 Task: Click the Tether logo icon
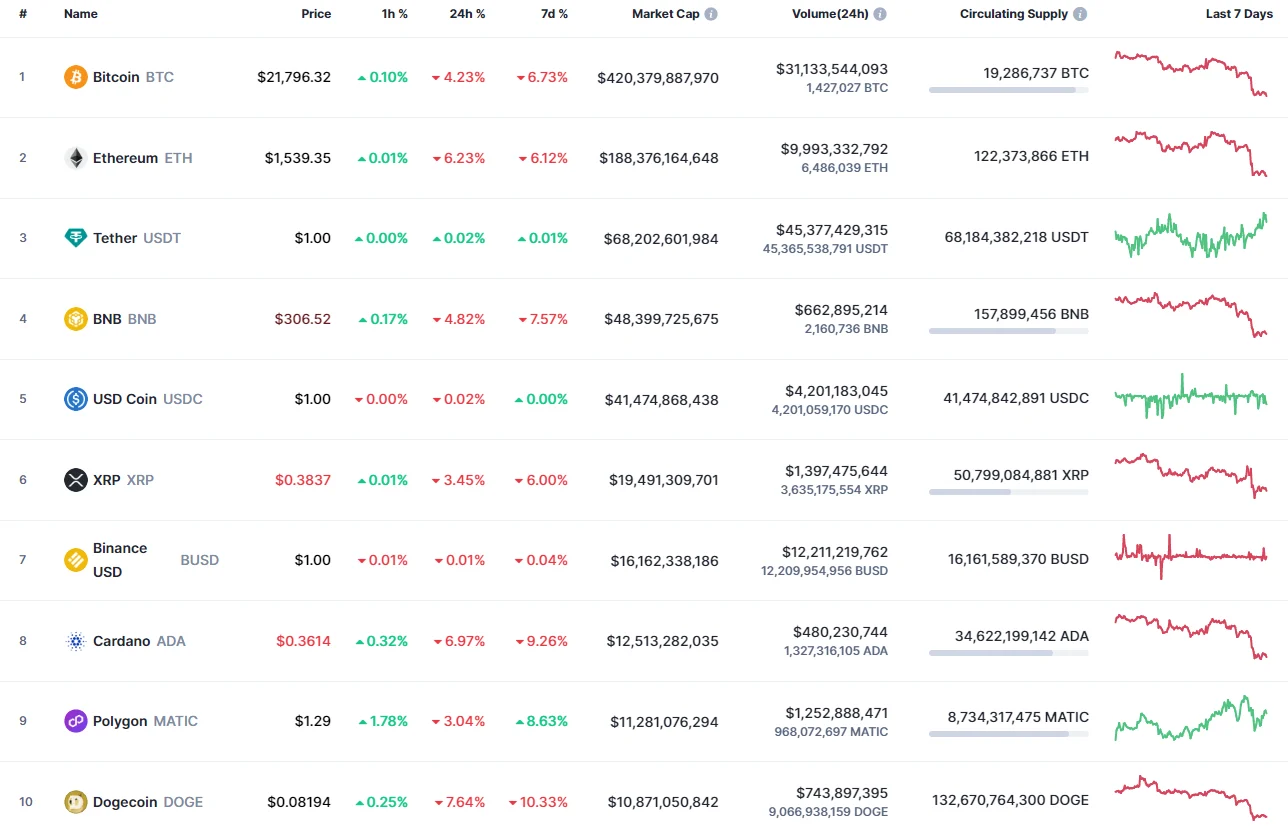(x=75, y=238)
